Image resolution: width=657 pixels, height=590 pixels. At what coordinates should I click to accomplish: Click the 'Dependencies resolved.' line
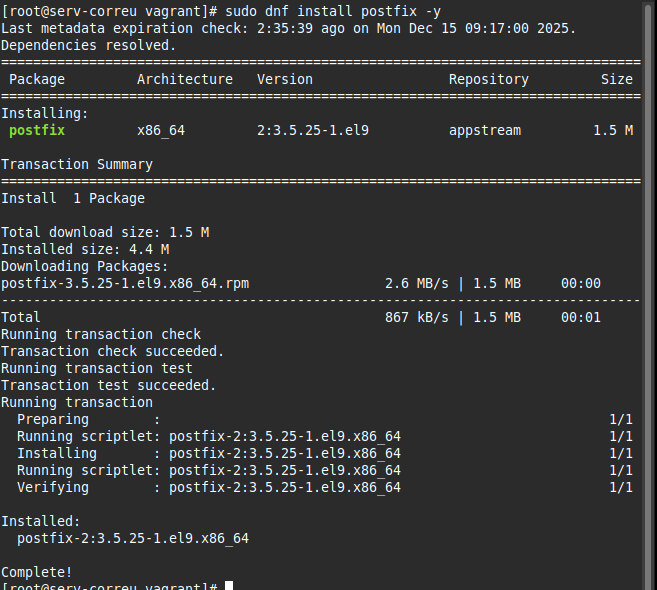89,45
